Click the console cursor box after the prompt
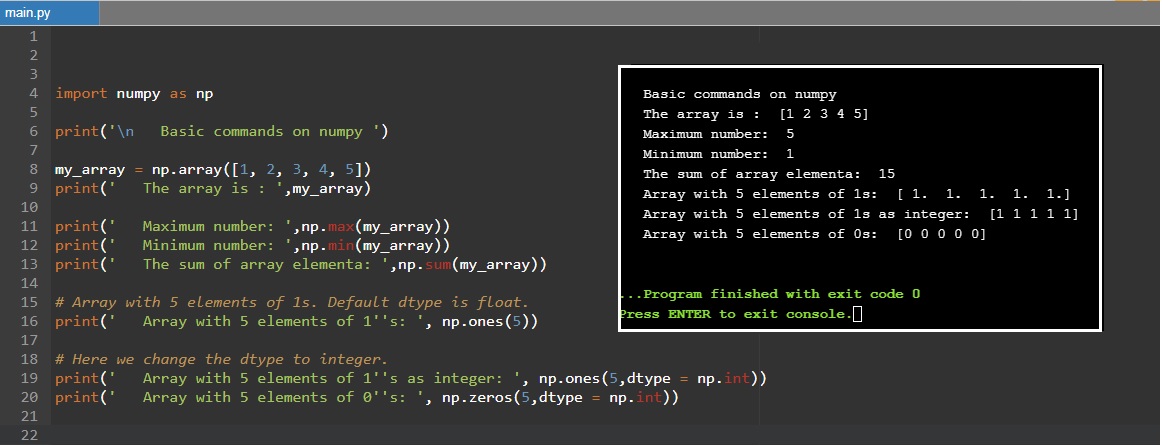The image size is (1162, 447). tap(857, 314)
